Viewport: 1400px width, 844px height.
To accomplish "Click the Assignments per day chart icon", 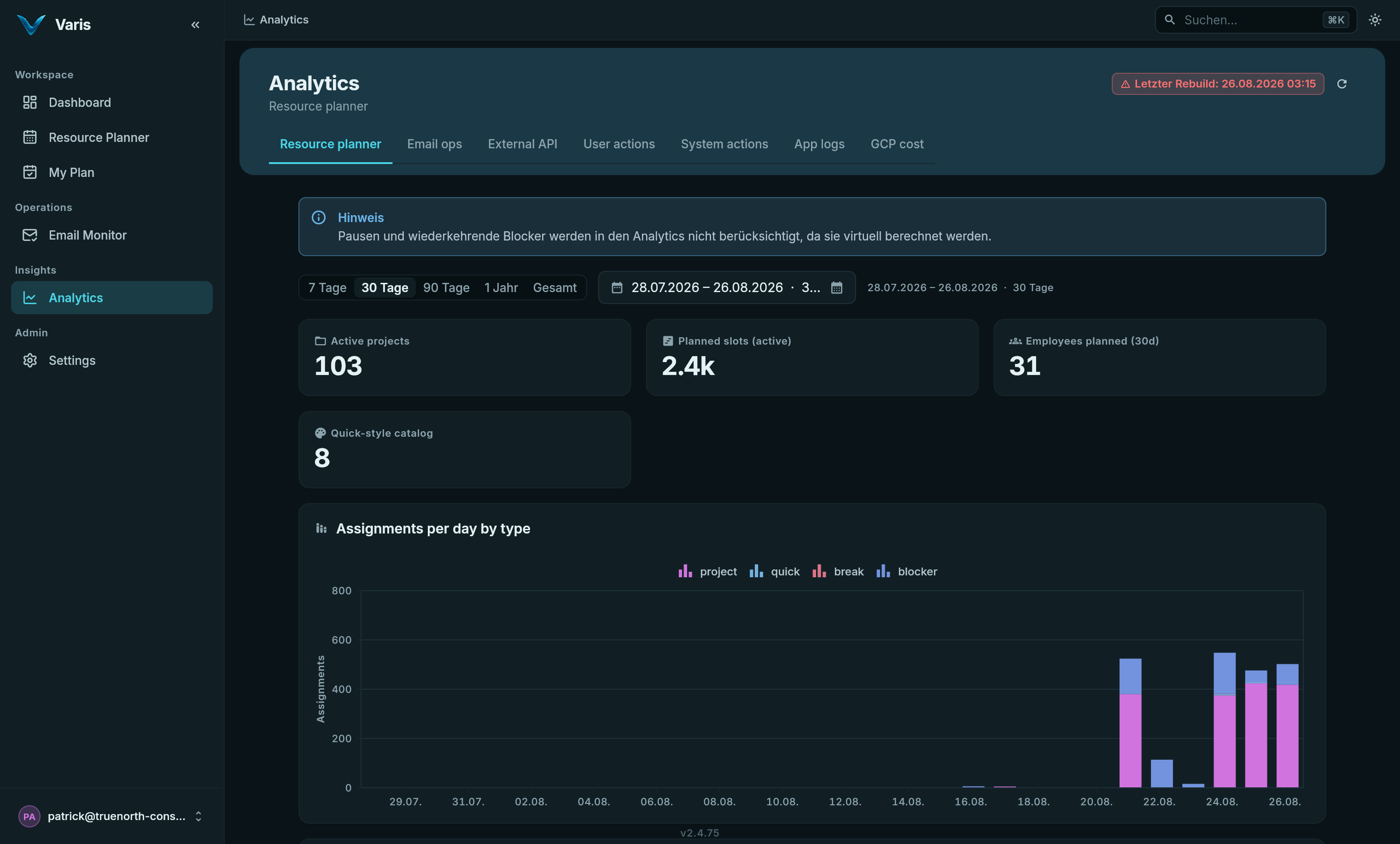I will (321, 528).
